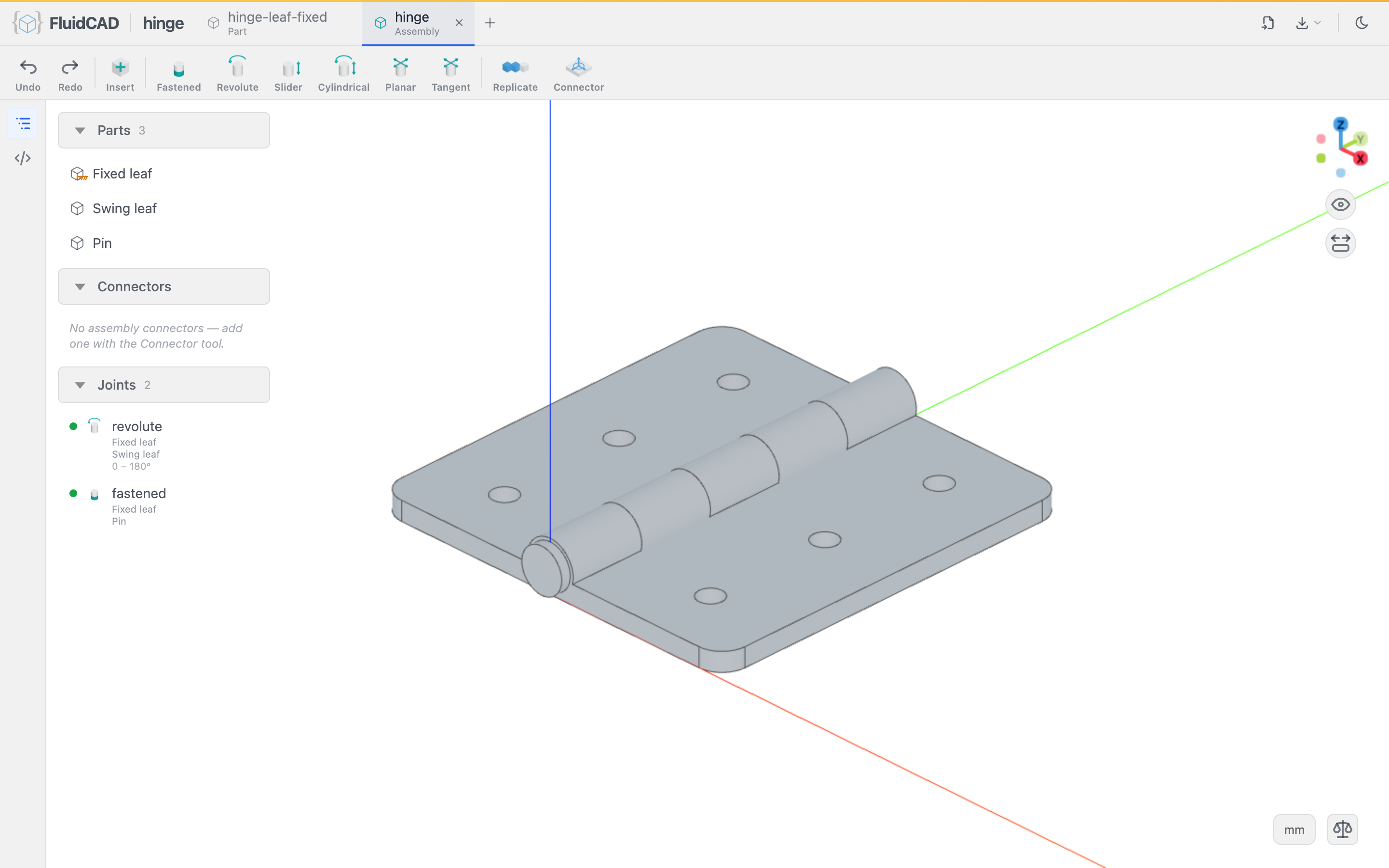Click the Z axis on the orientation gizmo
Image resolution: width=1389 pixels, height=868 pixels.
[1341, 124]
